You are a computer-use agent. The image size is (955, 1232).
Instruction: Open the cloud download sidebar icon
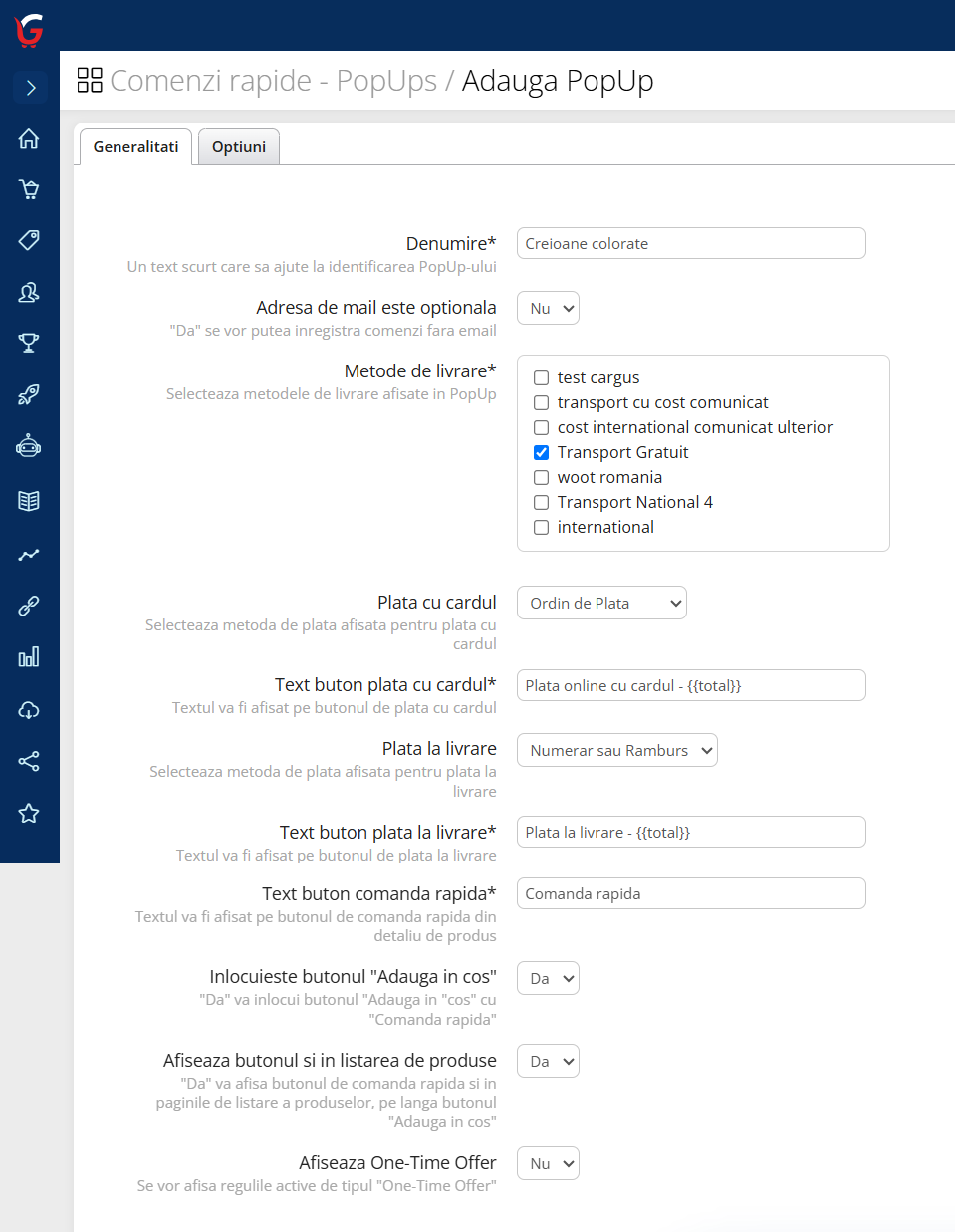[x=29, y=710]
